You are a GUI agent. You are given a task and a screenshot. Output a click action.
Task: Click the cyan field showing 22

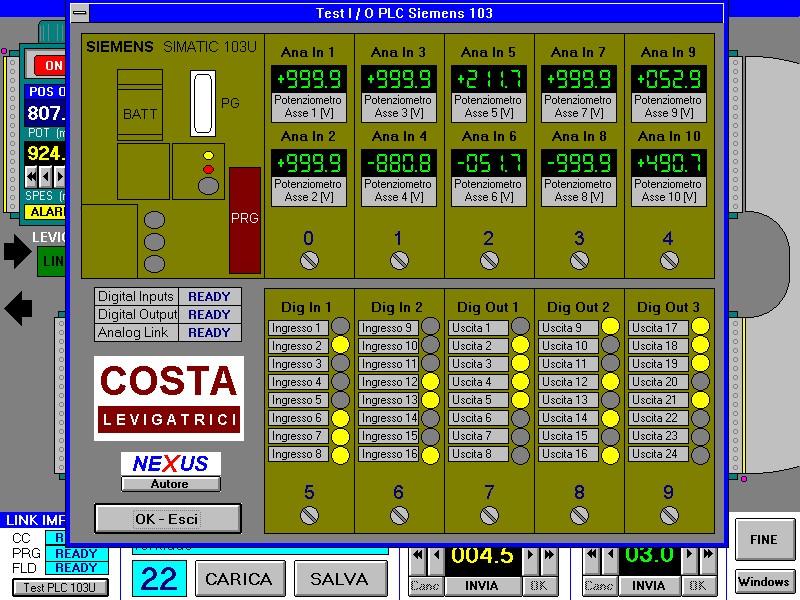click(159, 579)
